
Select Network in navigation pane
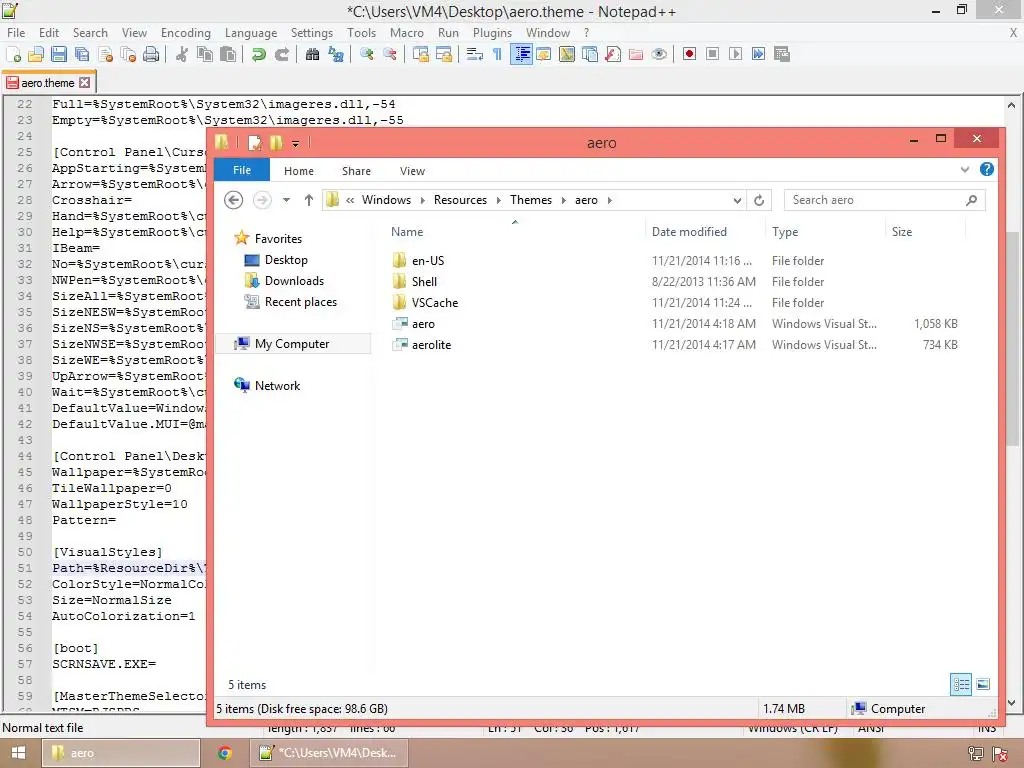click(277, 385)
